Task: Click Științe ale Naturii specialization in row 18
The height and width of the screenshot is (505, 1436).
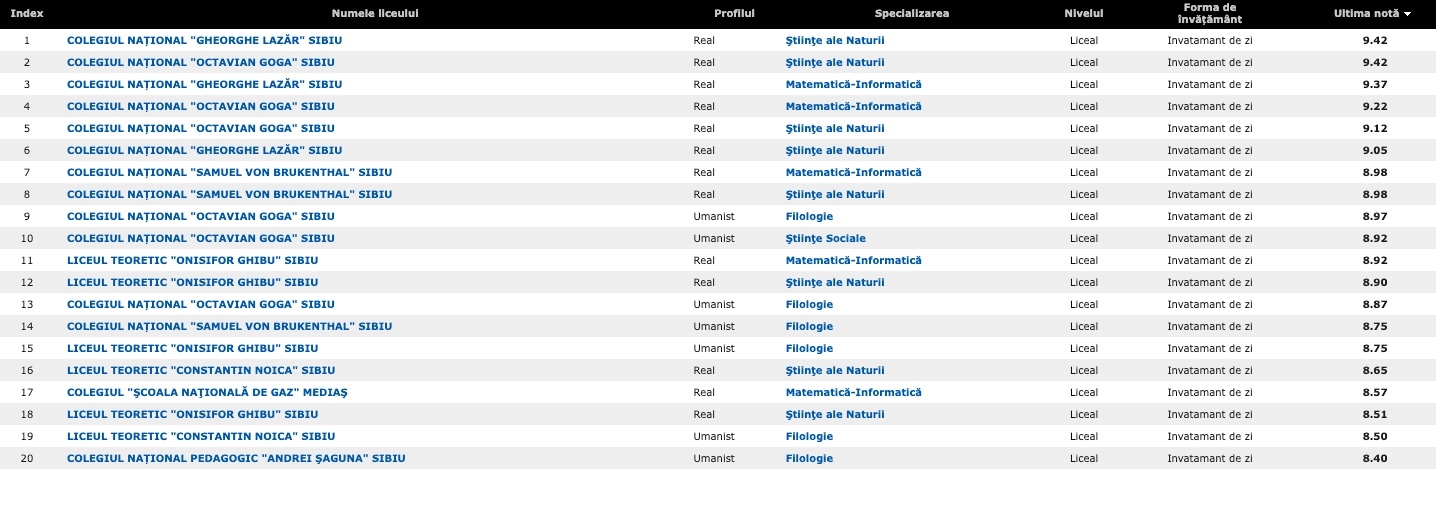Action: click(x=835, y=414)
